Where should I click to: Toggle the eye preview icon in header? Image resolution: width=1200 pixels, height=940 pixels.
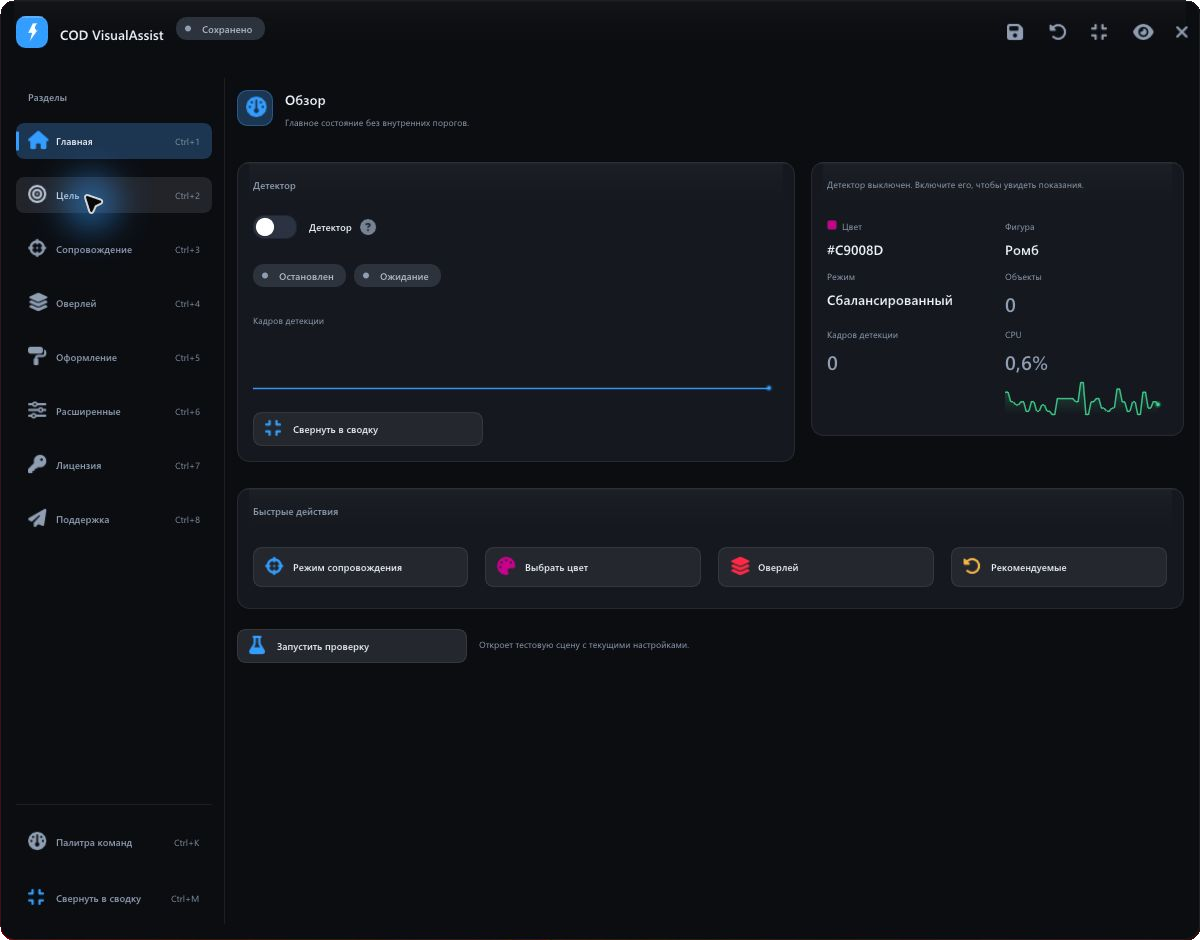1143,32
